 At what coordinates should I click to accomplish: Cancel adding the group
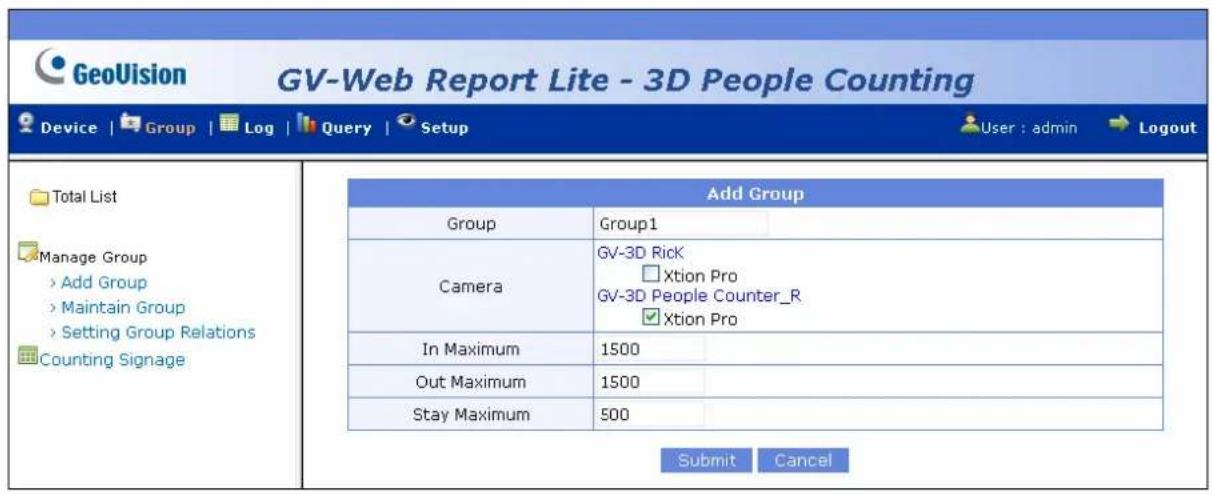(803, 460)
